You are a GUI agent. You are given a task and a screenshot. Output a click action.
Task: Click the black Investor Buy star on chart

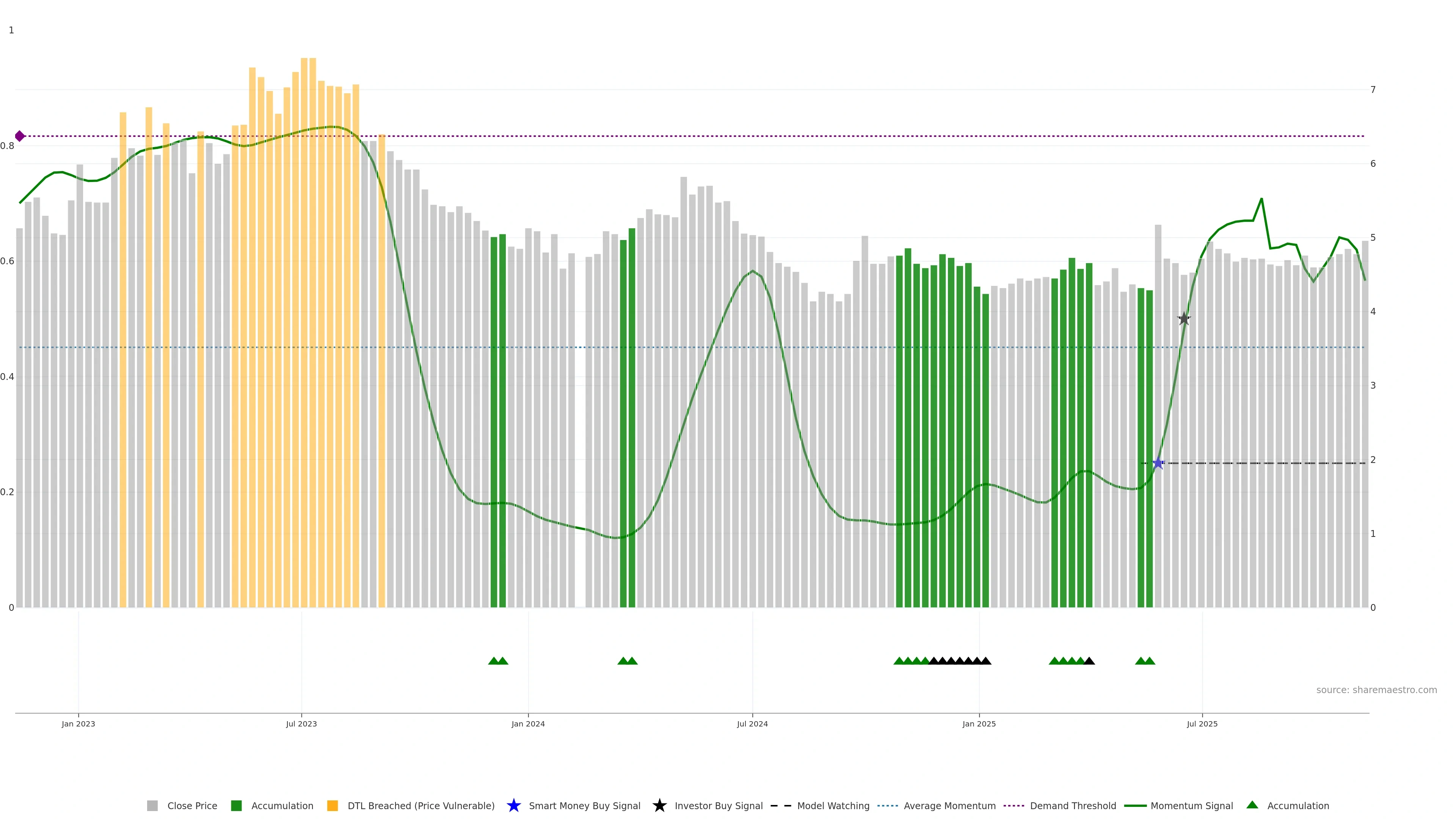pyautogui.click(x=1184, y=319)
